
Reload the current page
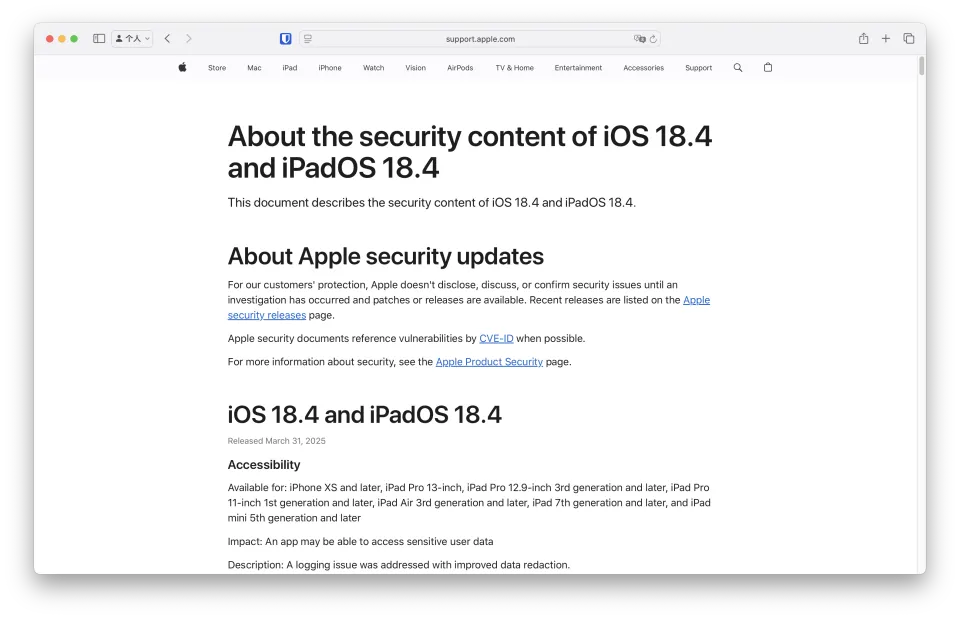653,39
